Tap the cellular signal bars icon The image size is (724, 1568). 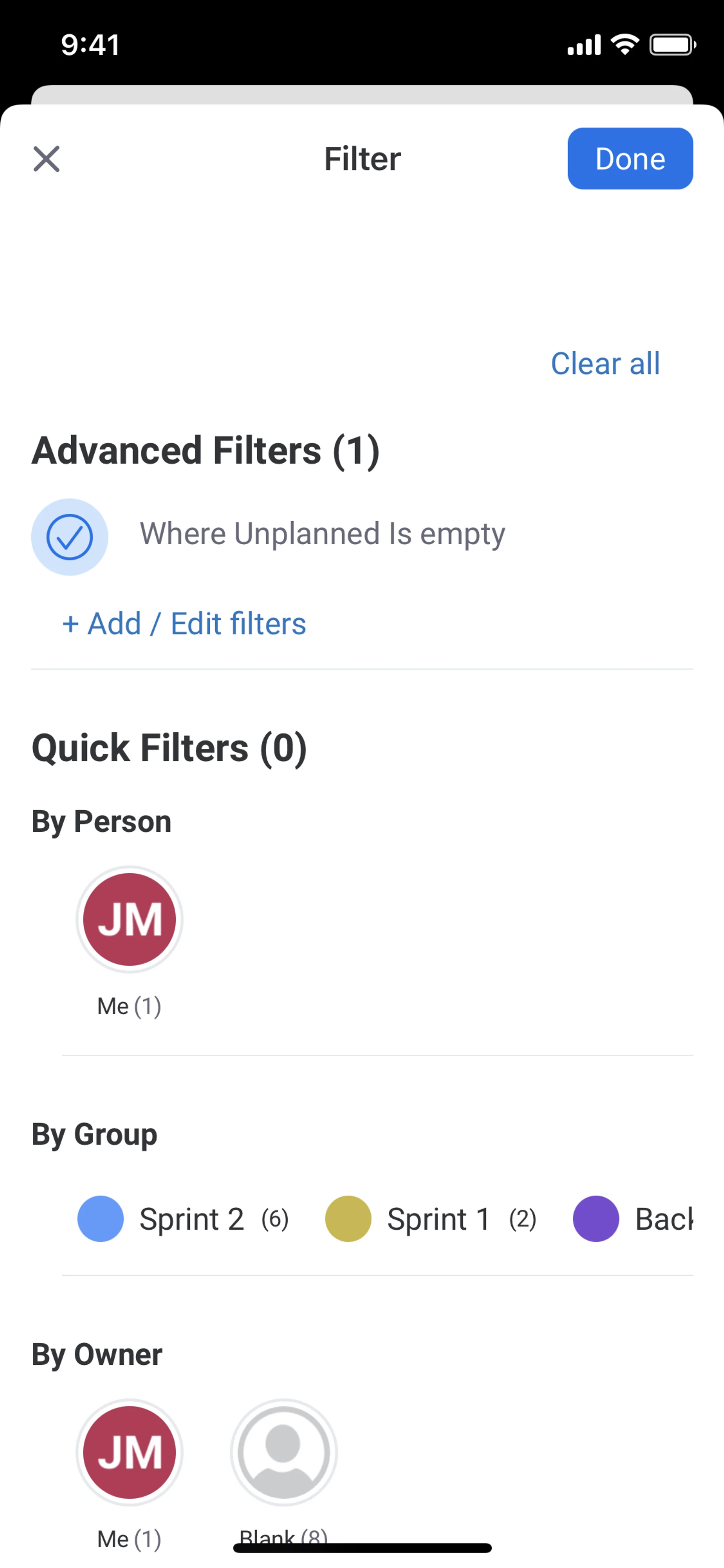(x=584, y=45)
